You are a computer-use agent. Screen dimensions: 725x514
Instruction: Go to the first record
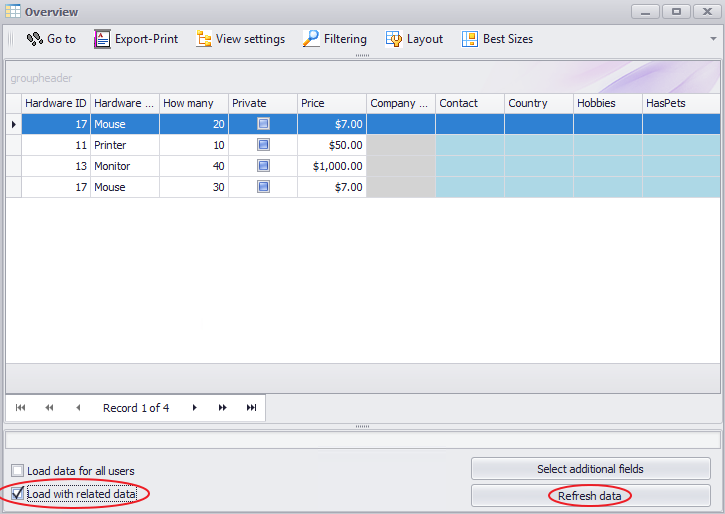coord(21,408)
